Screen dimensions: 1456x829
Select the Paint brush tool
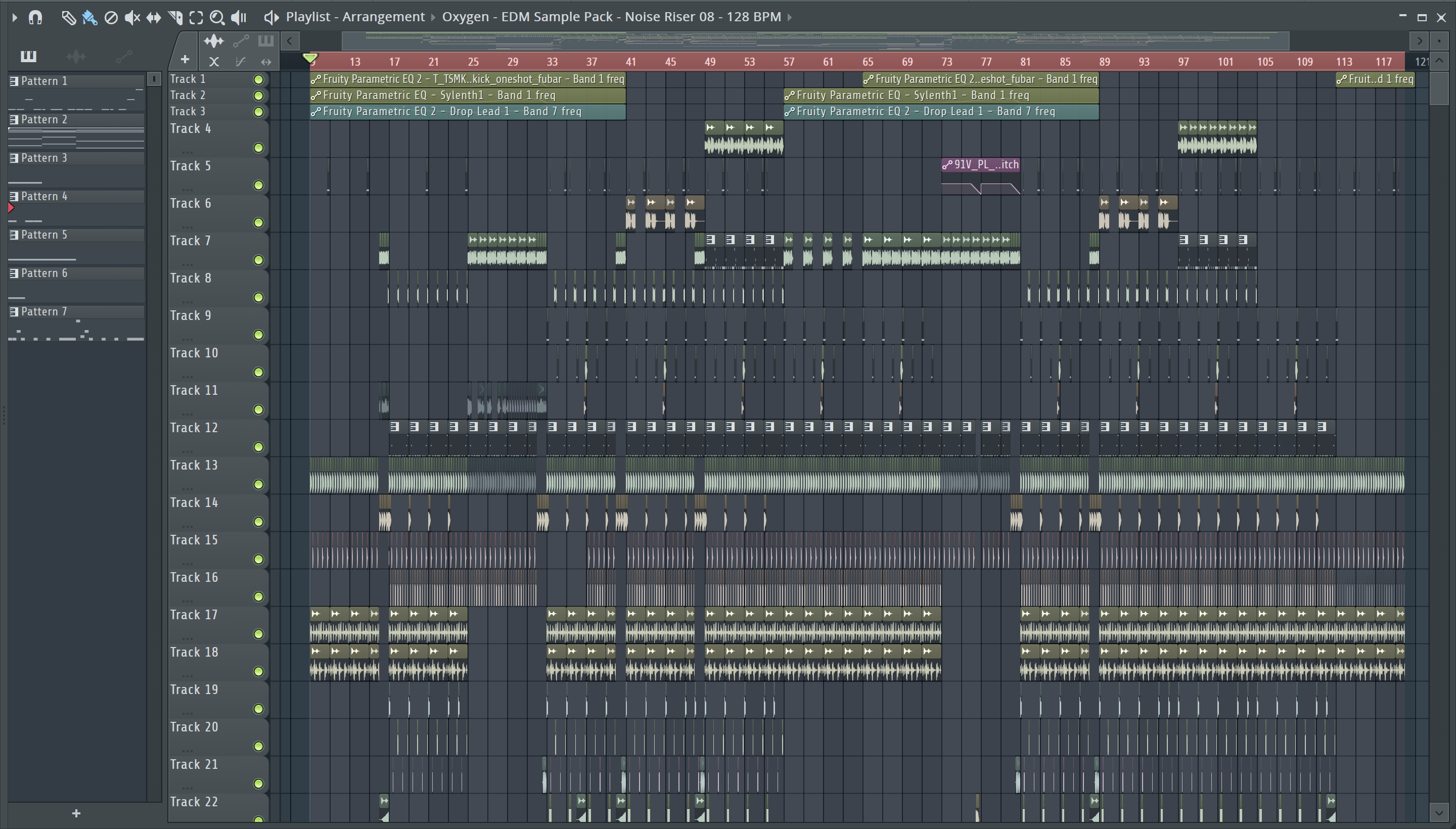point(89,17)
